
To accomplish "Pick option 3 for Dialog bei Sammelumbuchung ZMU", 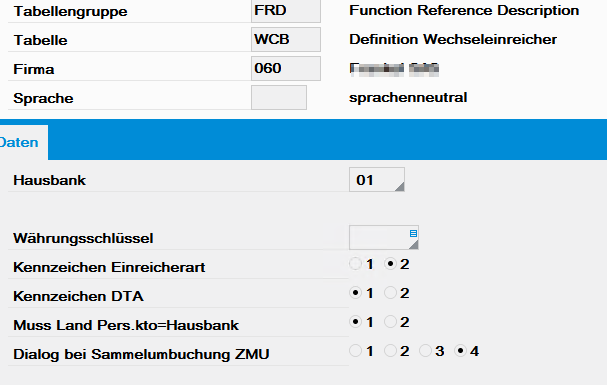I will coord(425,351).
